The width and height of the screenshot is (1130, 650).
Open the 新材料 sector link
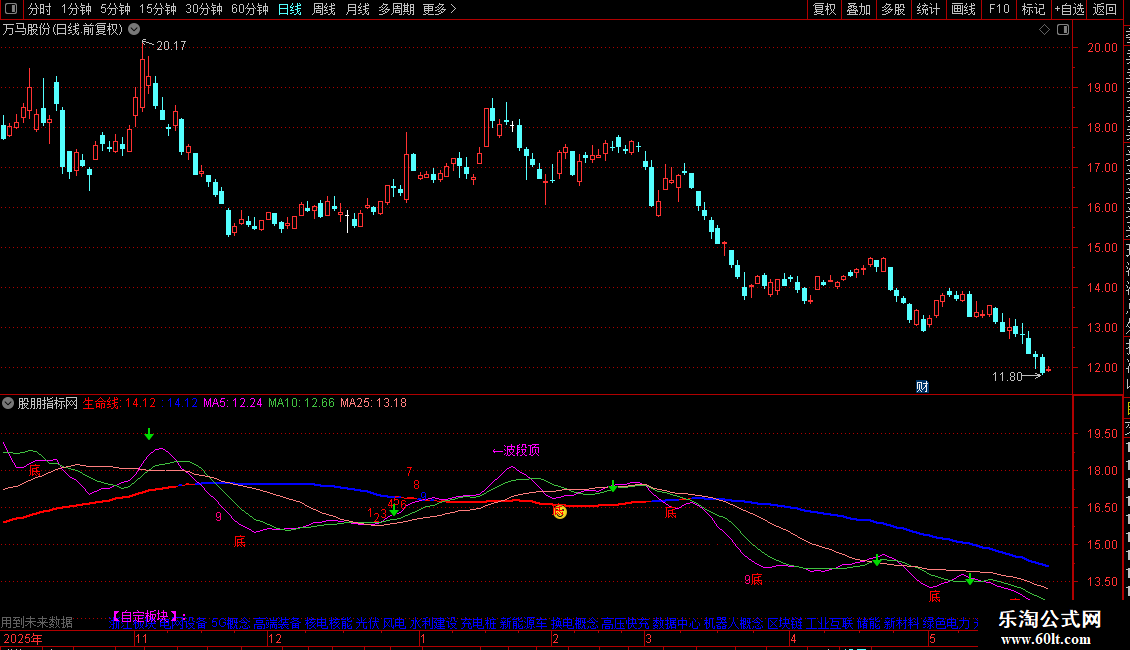tap(902, 623)
